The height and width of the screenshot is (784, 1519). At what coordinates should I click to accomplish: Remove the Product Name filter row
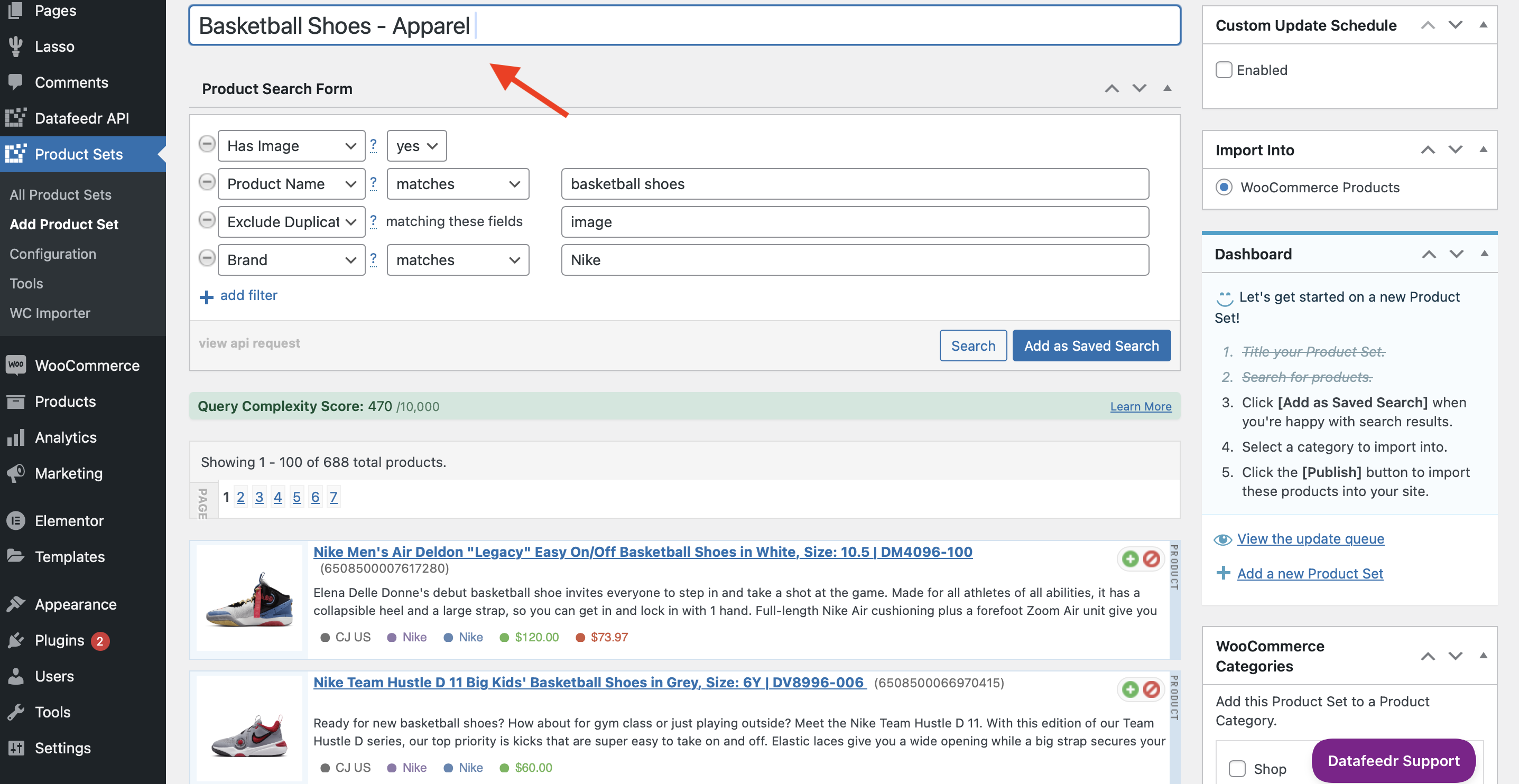(207, 182)
